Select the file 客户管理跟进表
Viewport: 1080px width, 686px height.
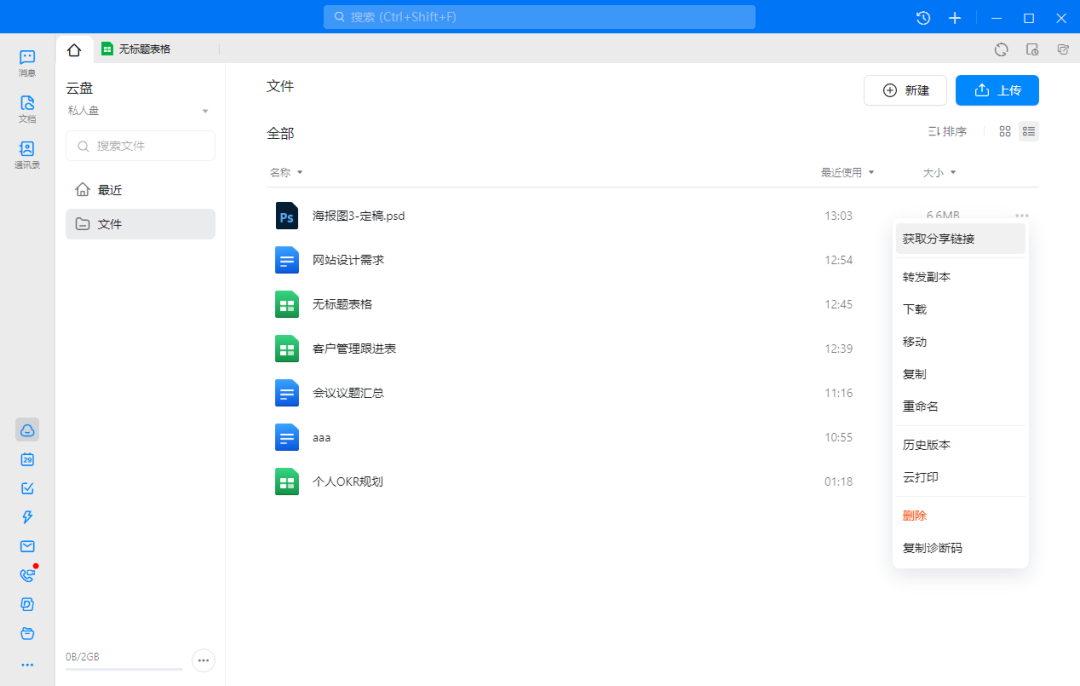(354, 349)
